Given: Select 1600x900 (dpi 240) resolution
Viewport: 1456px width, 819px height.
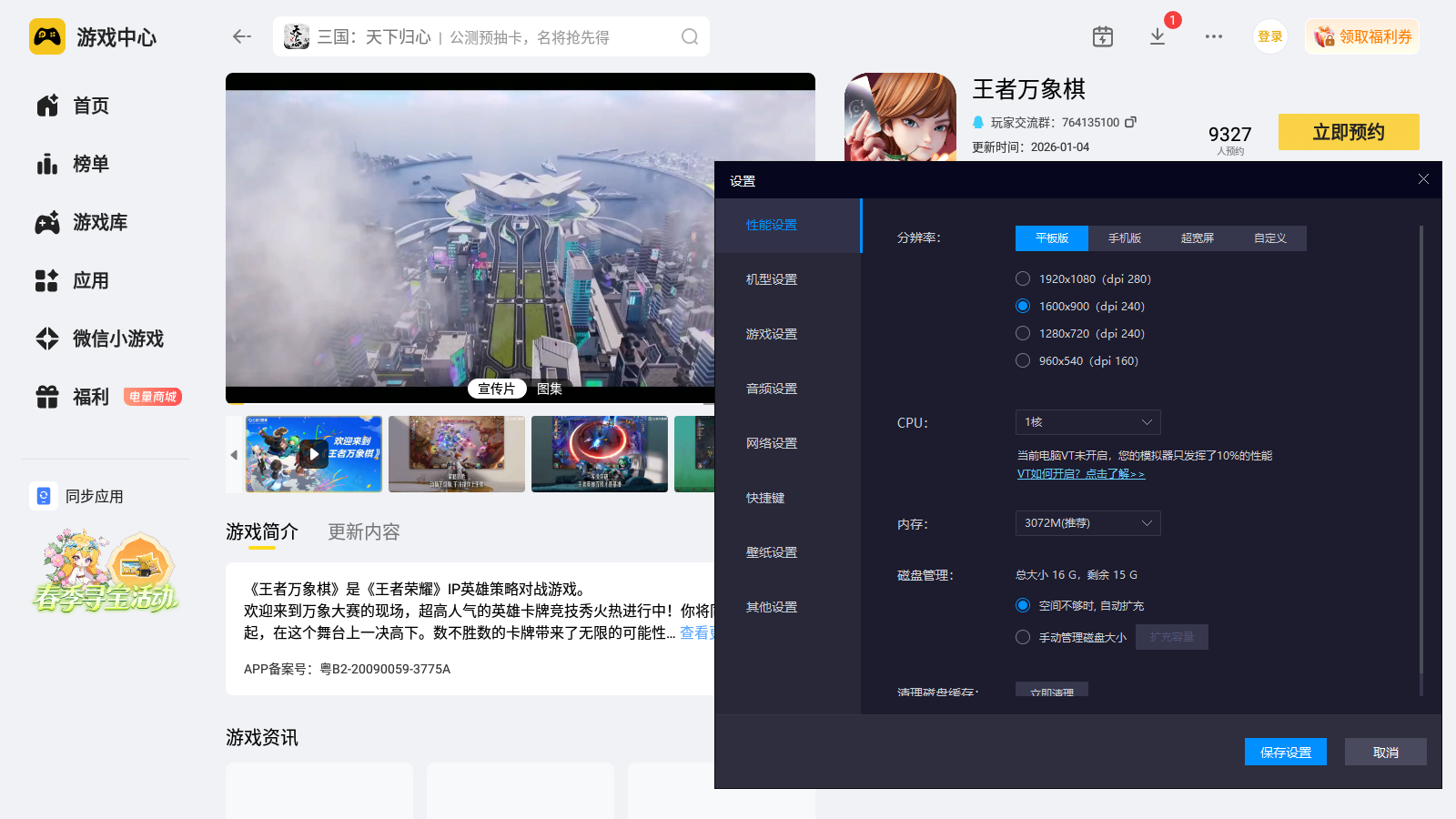Looking at the screenshot, I should coord(1023,306).
